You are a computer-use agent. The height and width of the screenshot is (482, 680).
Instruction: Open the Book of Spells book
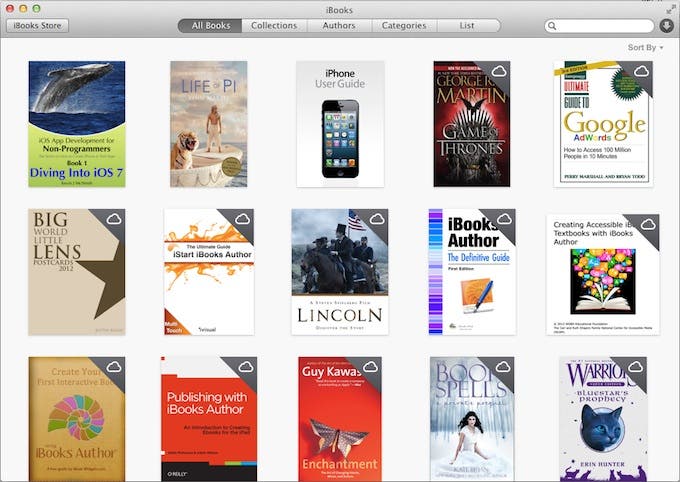[x=472, y=419]
